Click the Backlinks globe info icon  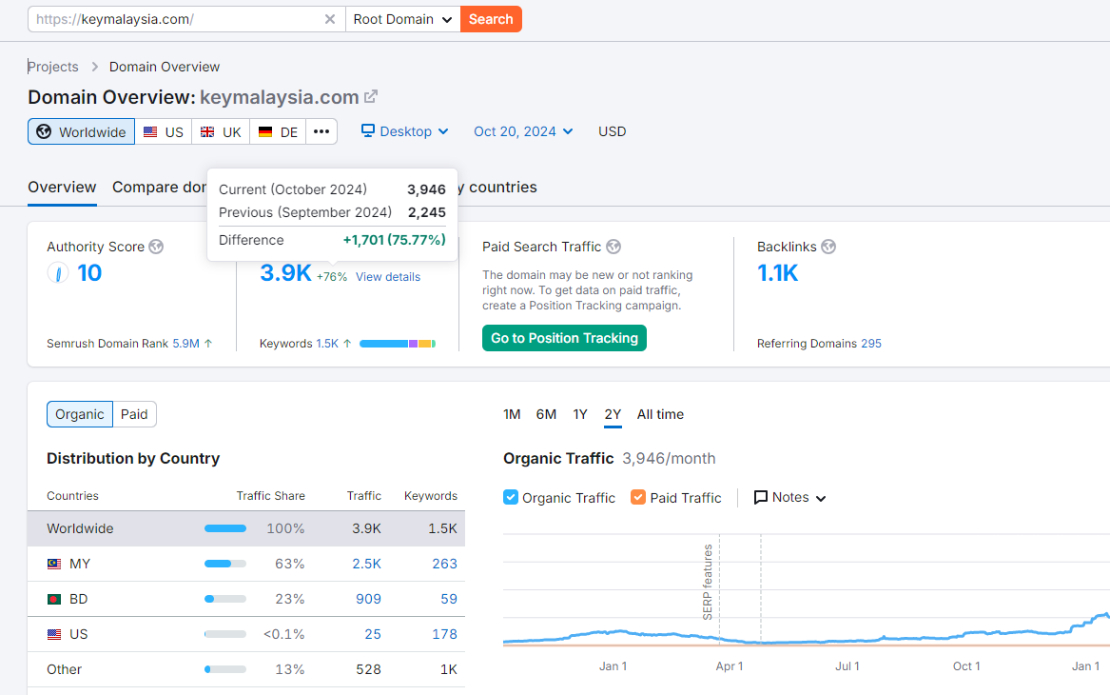pos(828,246)
